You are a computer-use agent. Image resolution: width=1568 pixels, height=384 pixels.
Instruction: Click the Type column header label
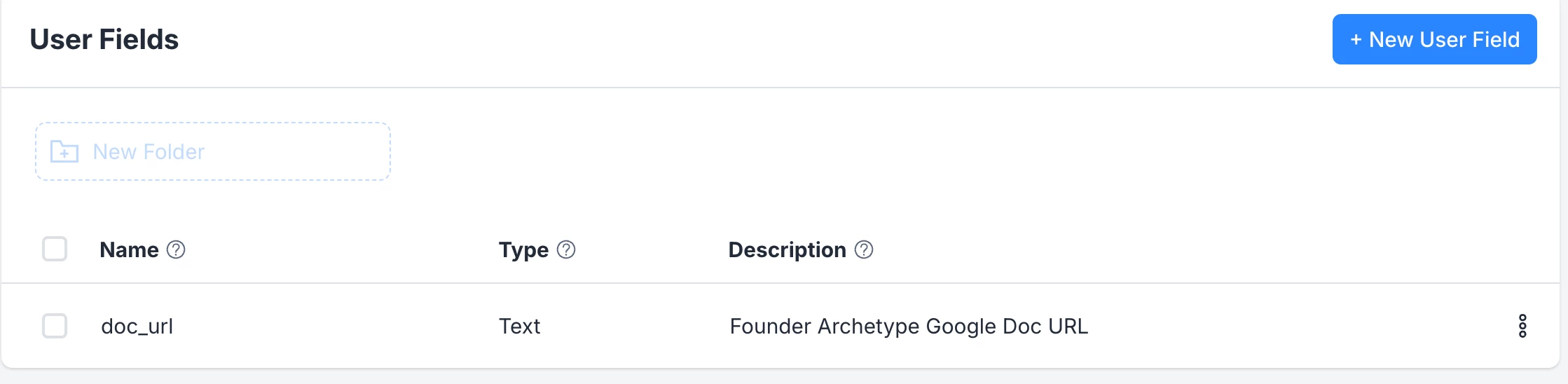pyautogui.click(x=523, y=249)
